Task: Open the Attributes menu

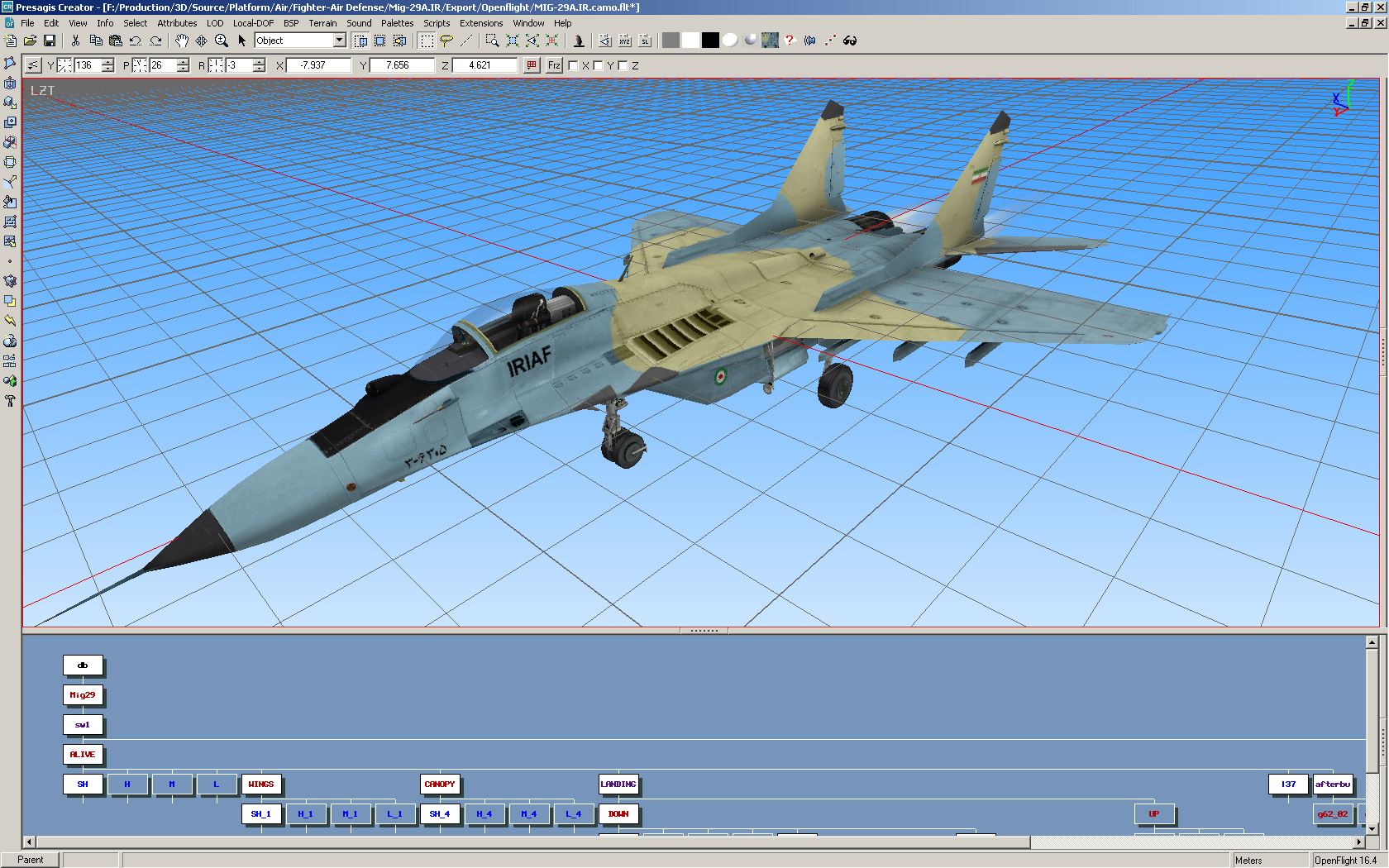Action: [177, 23]
